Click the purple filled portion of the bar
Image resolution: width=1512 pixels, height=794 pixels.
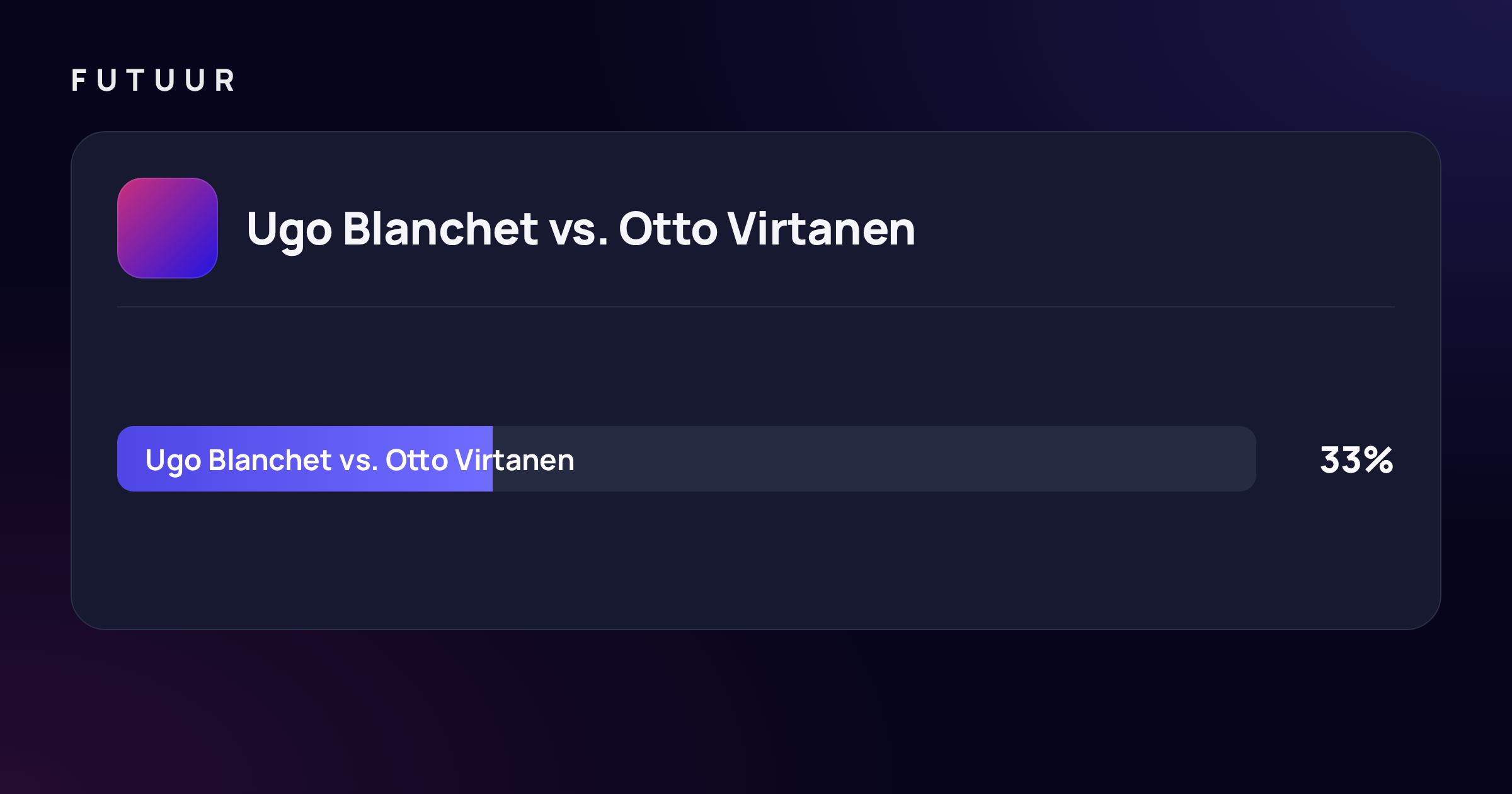(305, 459)
